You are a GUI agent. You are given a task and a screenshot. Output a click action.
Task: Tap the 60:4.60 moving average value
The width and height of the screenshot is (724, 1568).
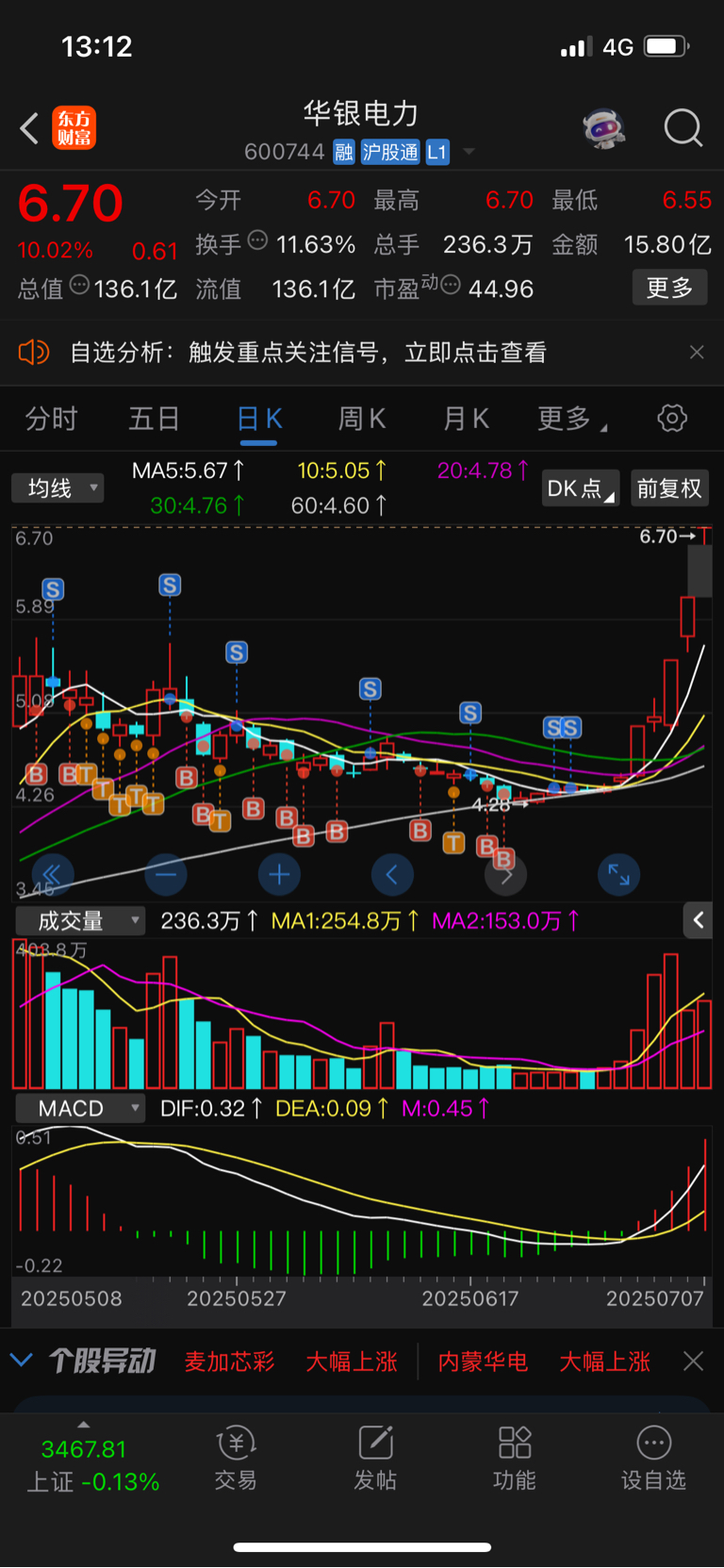click(x=339, y=505)
